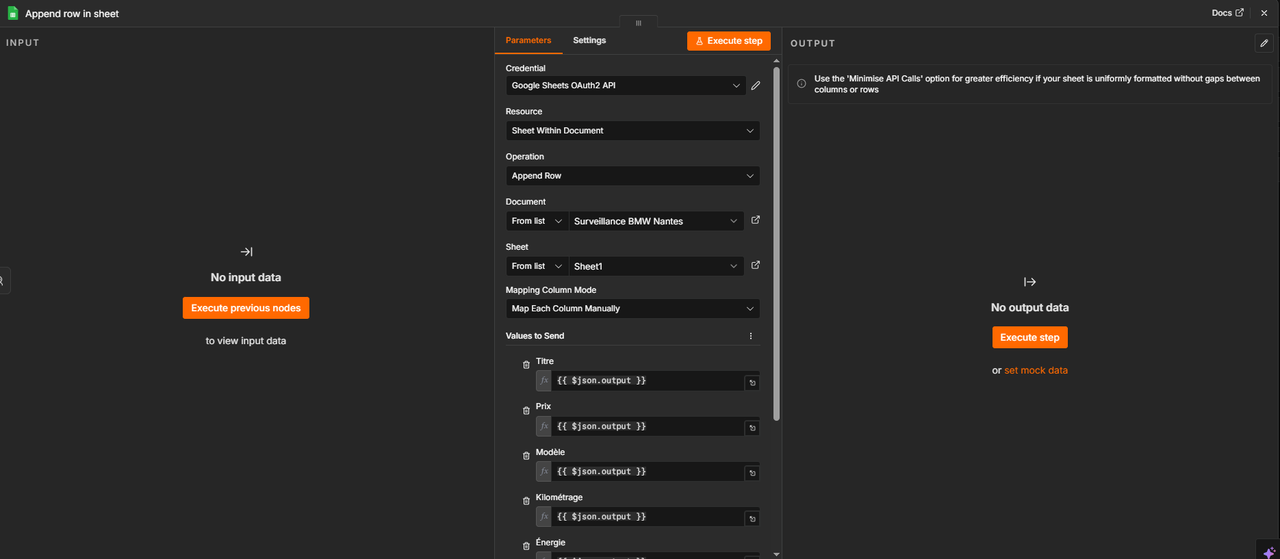Click scrollbar down arrow in parameters panel
The width and height of the screenshot is (1280, 559).
pos(777,553)
